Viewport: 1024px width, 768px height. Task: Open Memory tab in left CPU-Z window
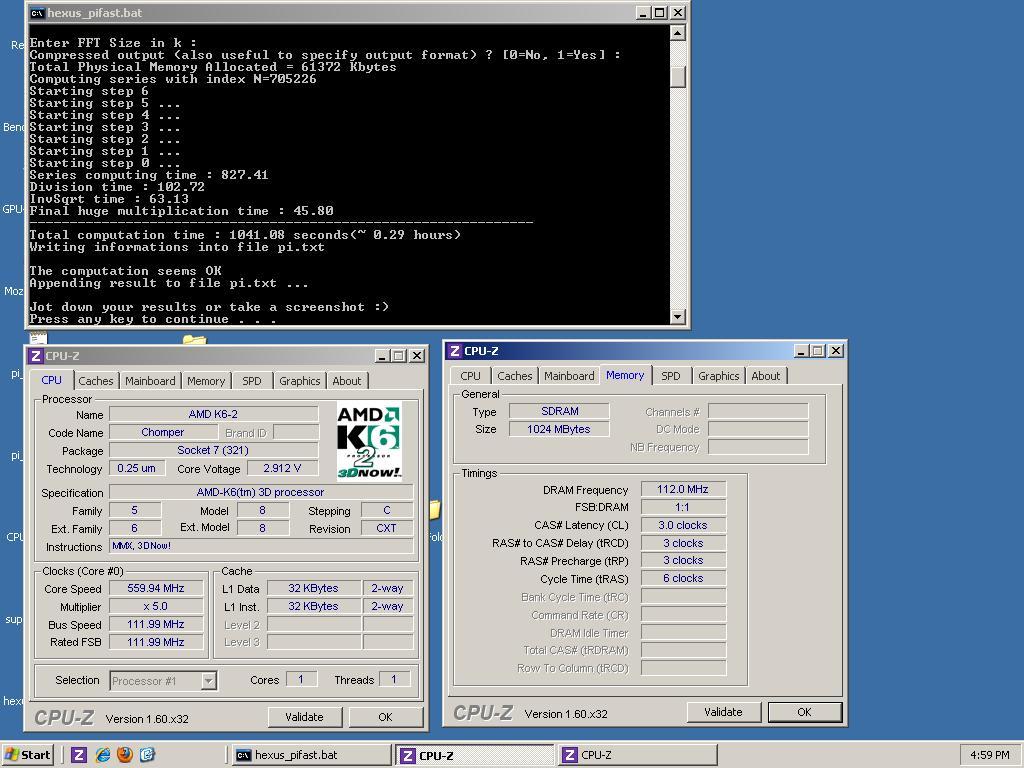(206, 381)
